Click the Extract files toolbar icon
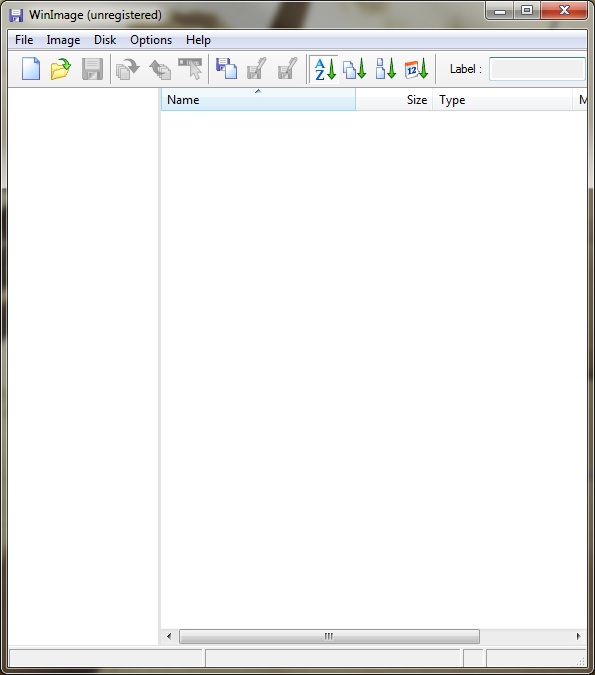The image size is (595, 675). click(128, 69)
